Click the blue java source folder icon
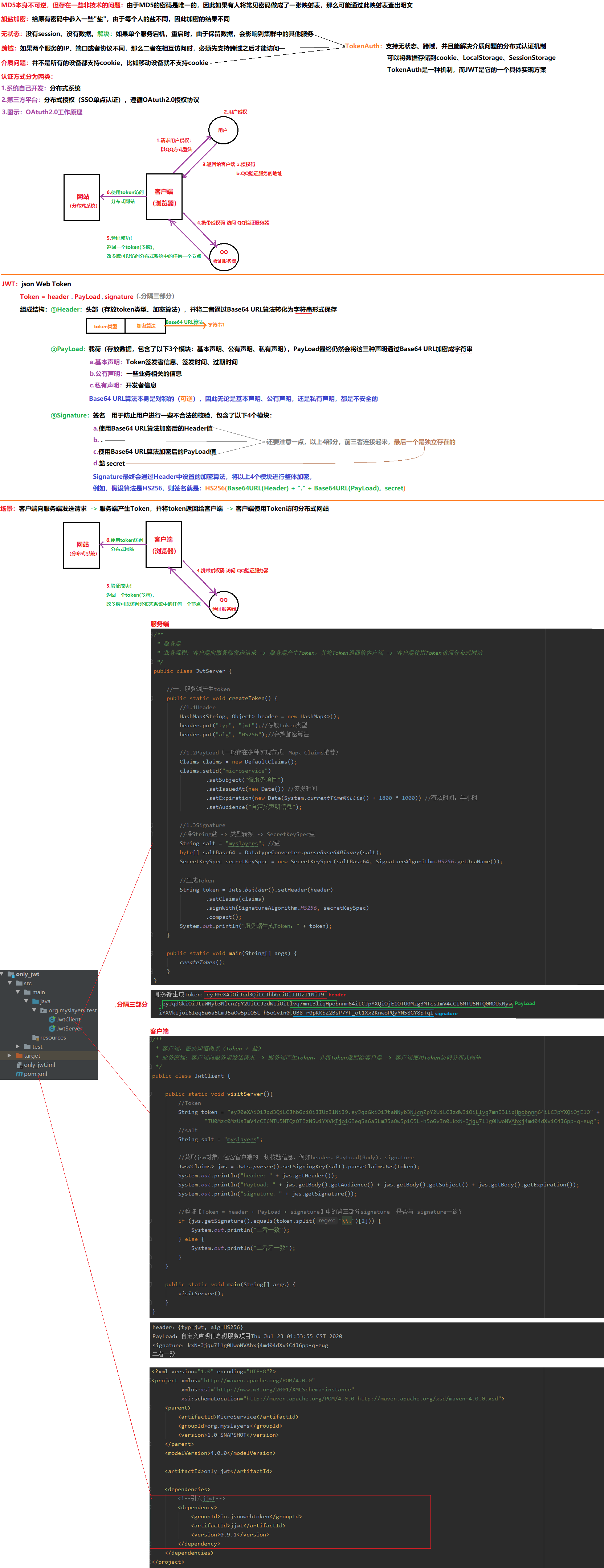The width and height of the screenshot is (604, 1568). tap(35, 1001)
